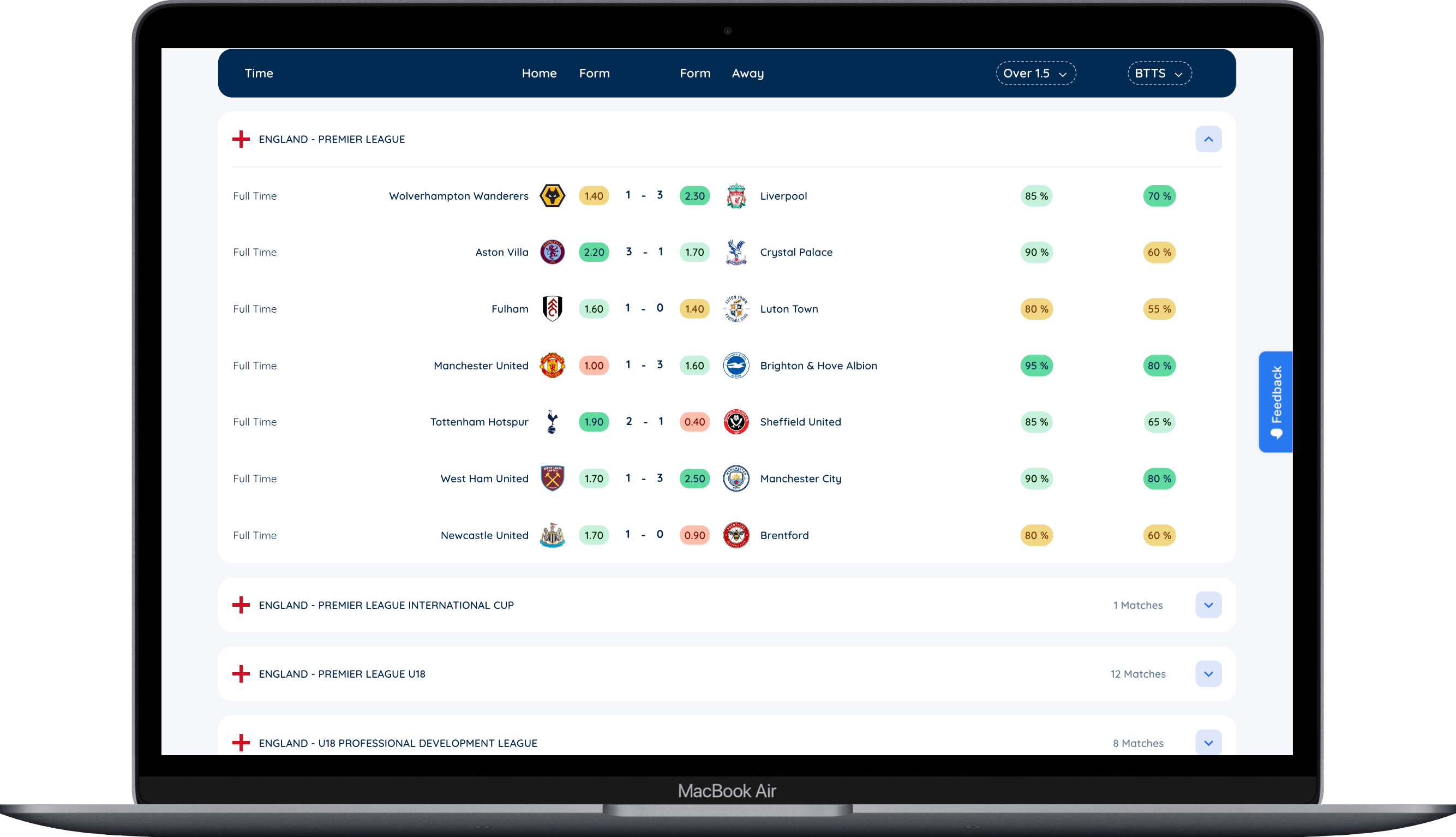The width and height of the screenshot is (1456, 837).
Task: Click the Tottenham Hotspur club crest
Action: pyautogui.click(x=552, y=422)
